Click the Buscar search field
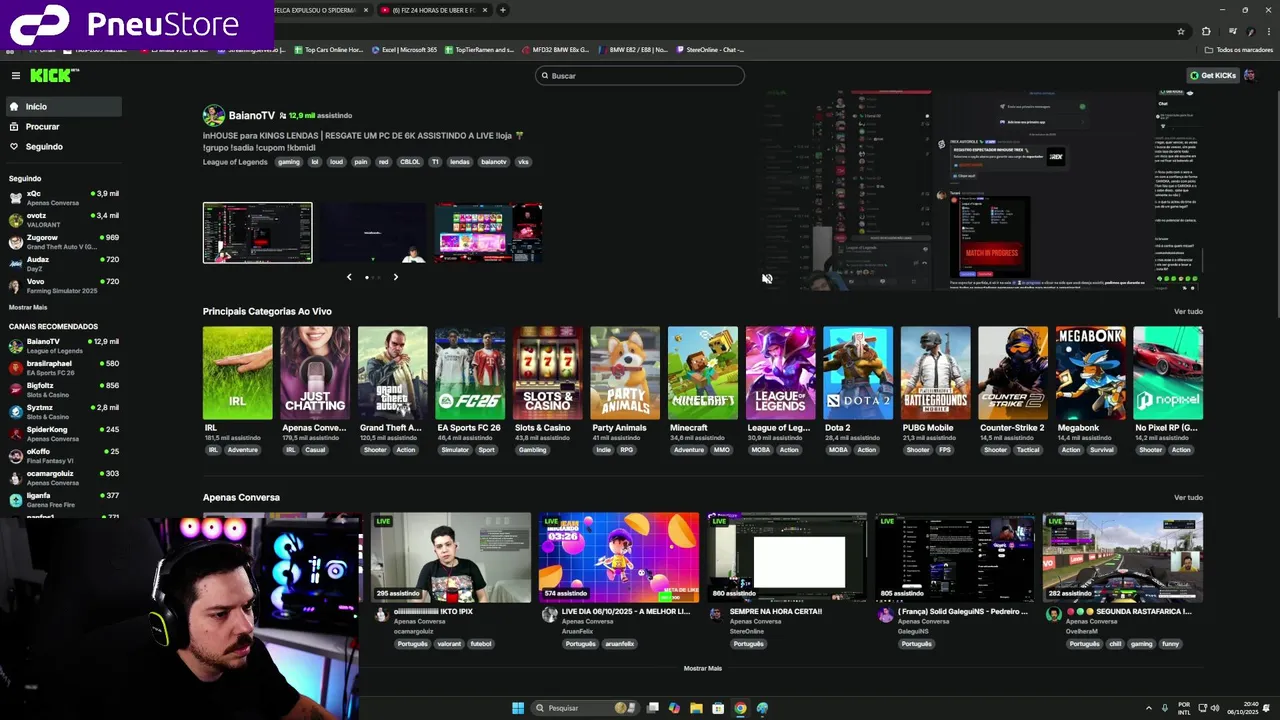 [640, 76]
